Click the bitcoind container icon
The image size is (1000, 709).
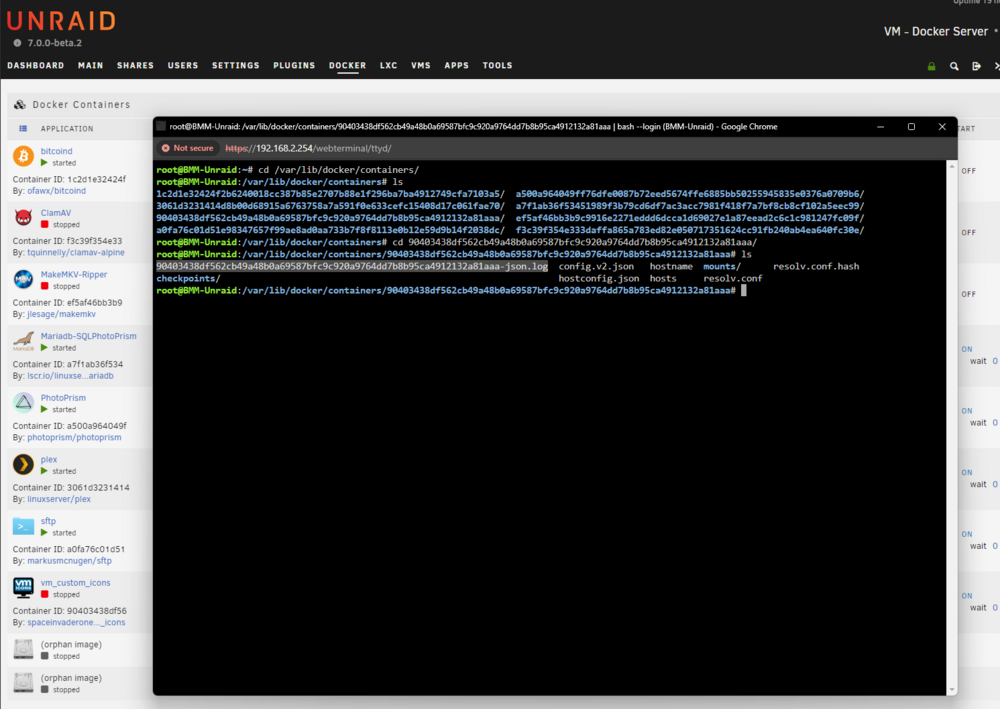[x=24, y=156]
